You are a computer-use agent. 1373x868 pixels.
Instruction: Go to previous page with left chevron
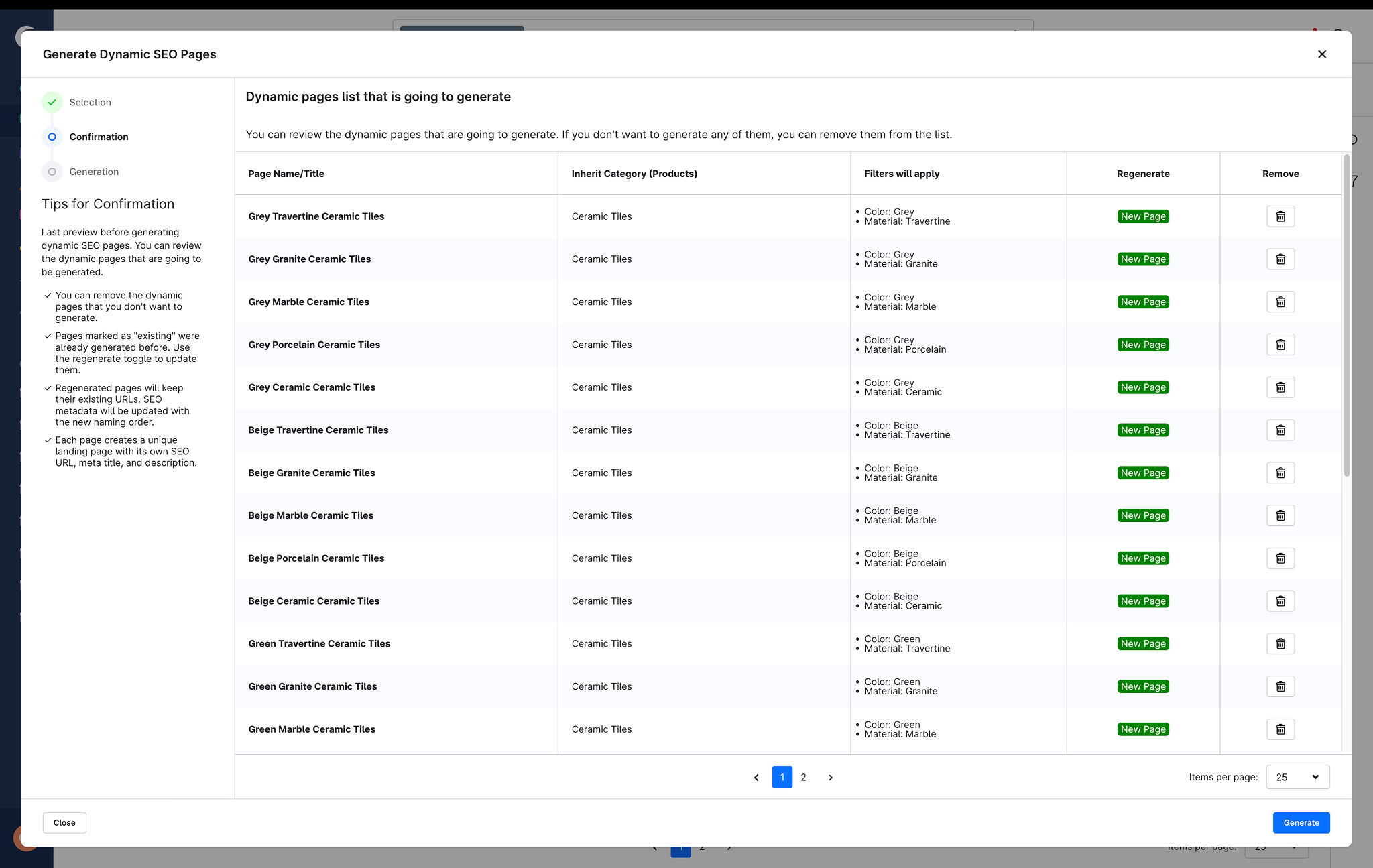tap(756, 778)
